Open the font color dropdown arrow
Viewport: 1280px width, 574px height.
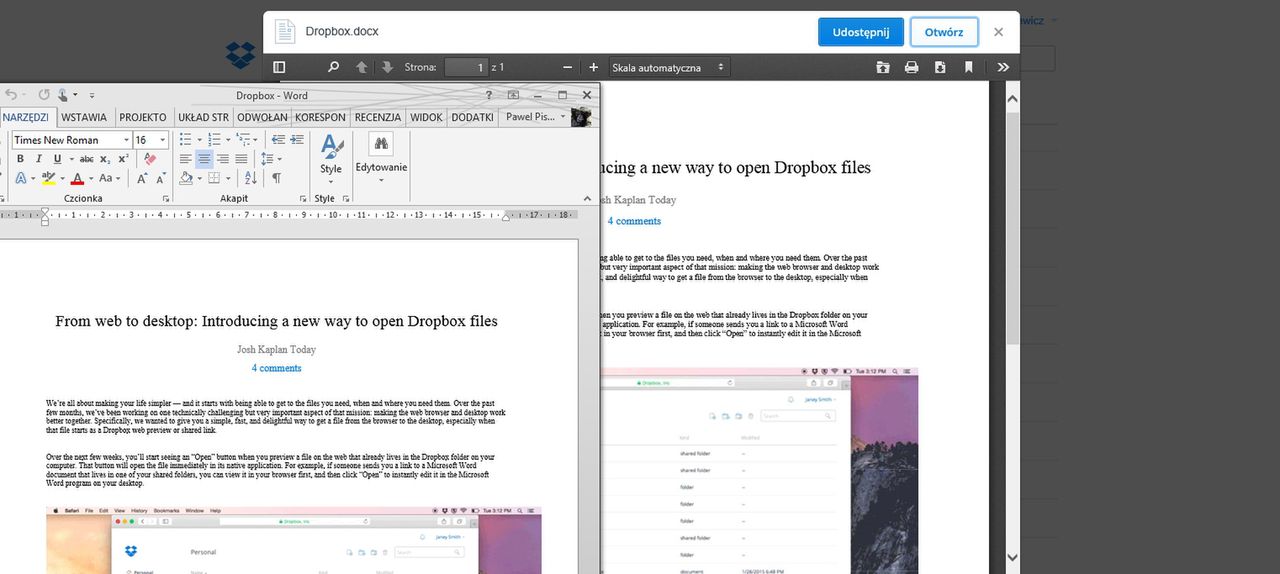click(x=91, y=178)
